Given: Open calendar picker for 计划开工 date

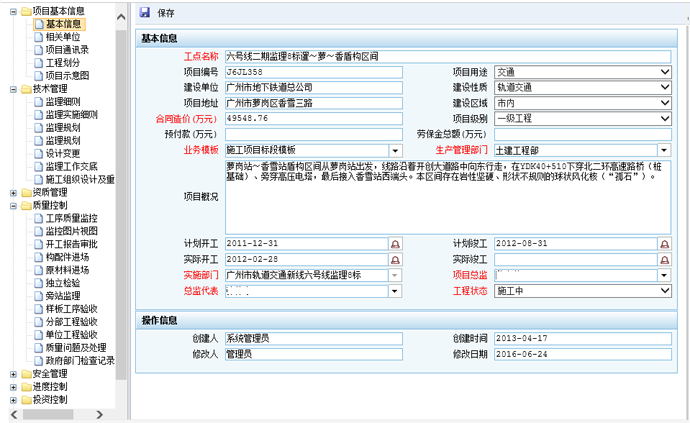Looking at the screenshot, I should click(395, 244).
